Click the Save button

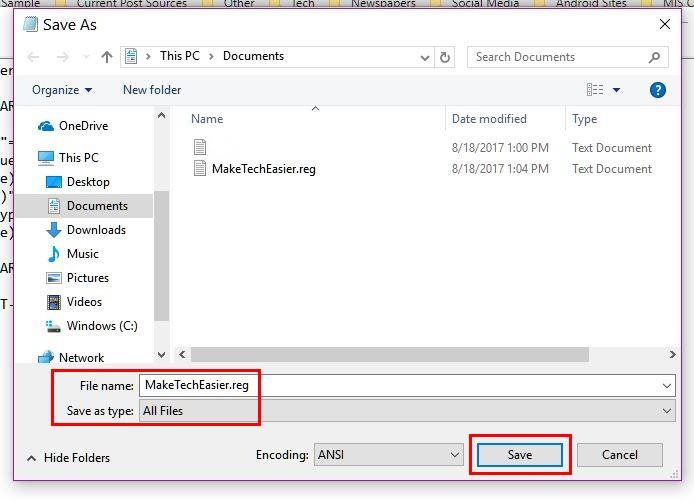(520, 455)
